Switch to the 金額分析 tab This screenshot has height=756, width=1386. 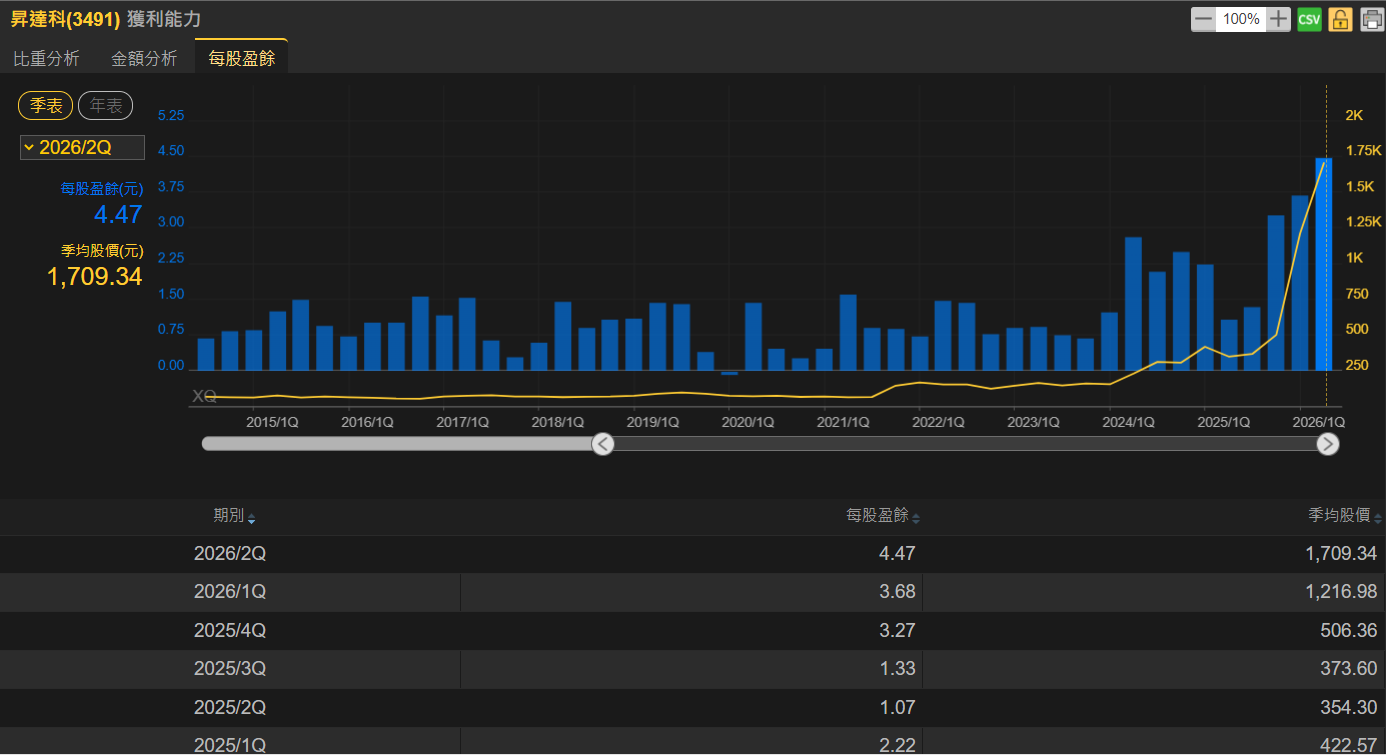pos(144,58)
